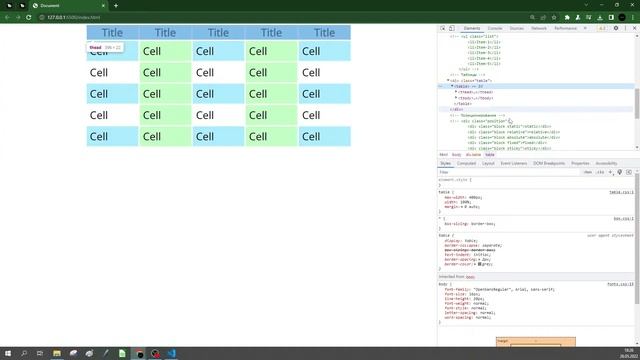Show more DevTools tabs chevron
Image resolution: width=640 pixels, height=360 pixels.
tap(585, 28)
